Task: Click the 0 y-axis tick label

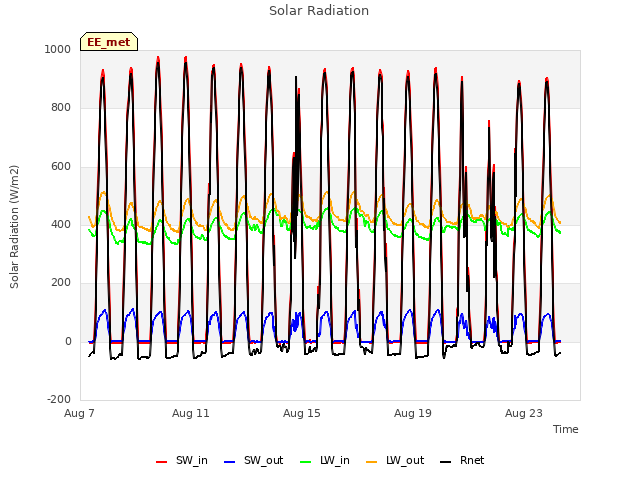Action: 68,342
